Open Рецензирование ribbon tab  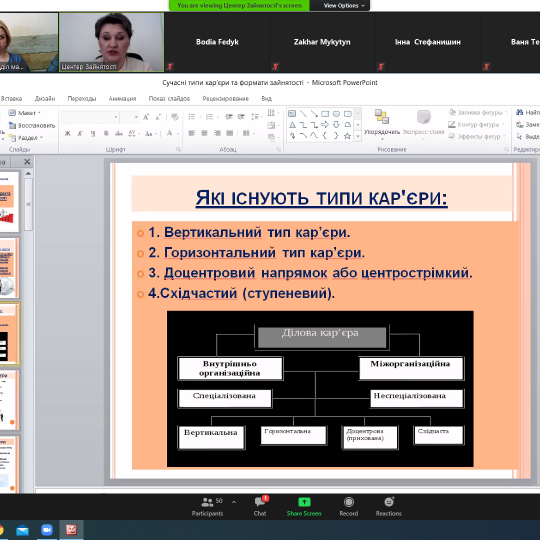click(x=226, y=98)
